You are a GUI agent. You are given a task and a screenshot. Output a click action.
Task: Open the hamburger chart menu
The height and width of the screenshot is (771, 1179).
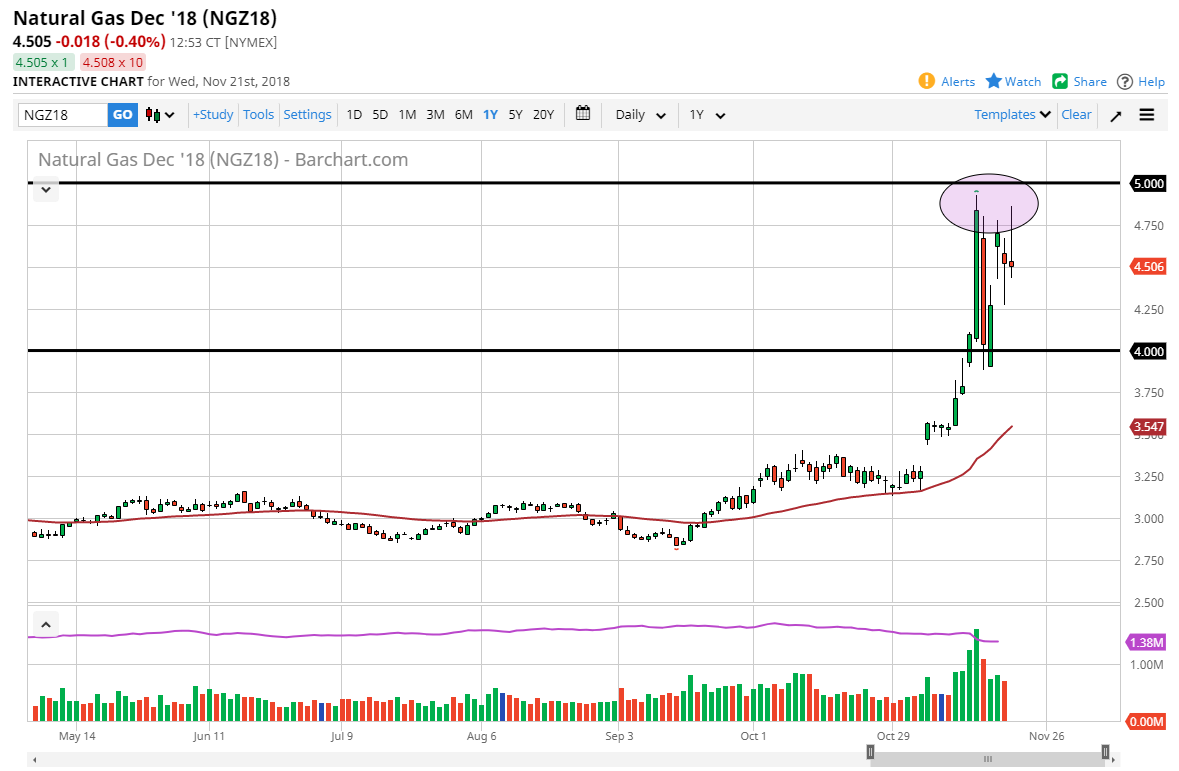(1147, 115)
